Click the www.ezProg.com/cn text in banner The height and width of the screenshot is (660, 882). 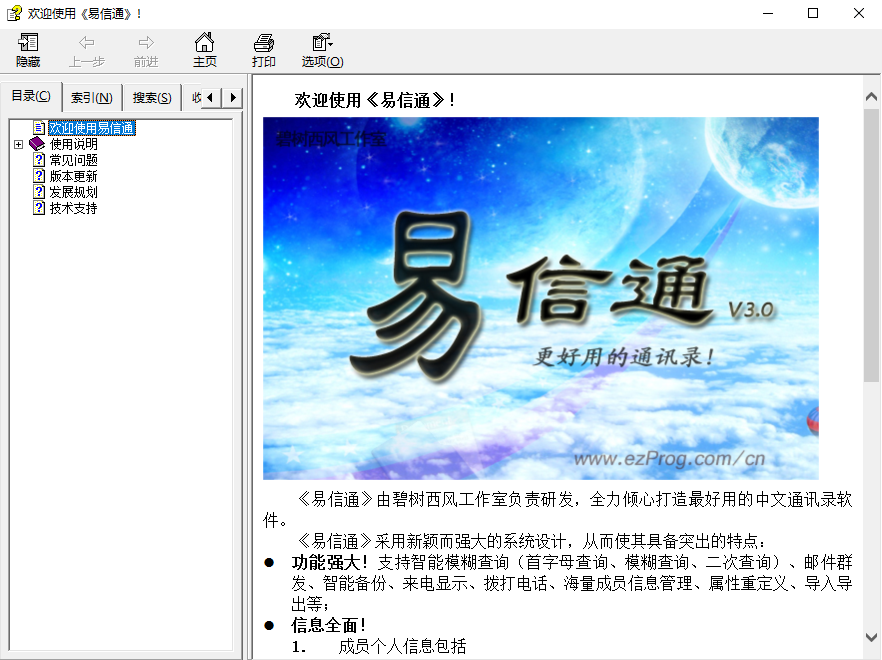669,459
